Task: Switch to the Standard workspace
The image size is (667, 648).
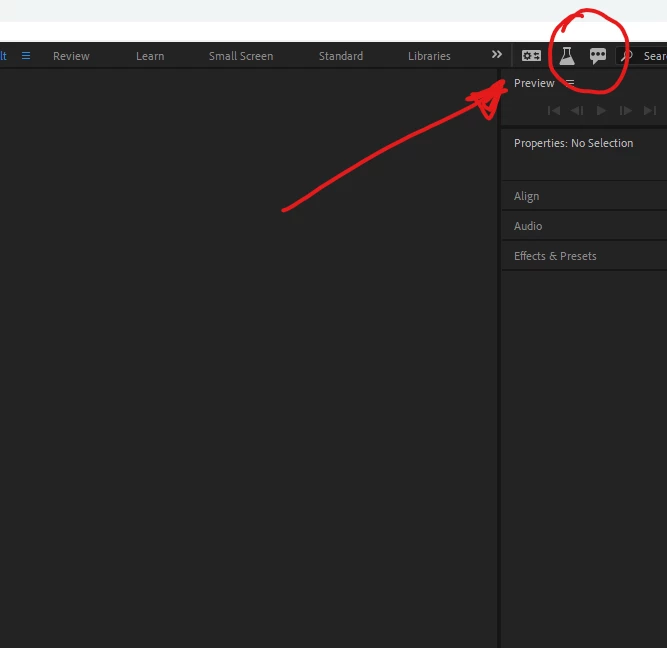Action: click(341, 56)
